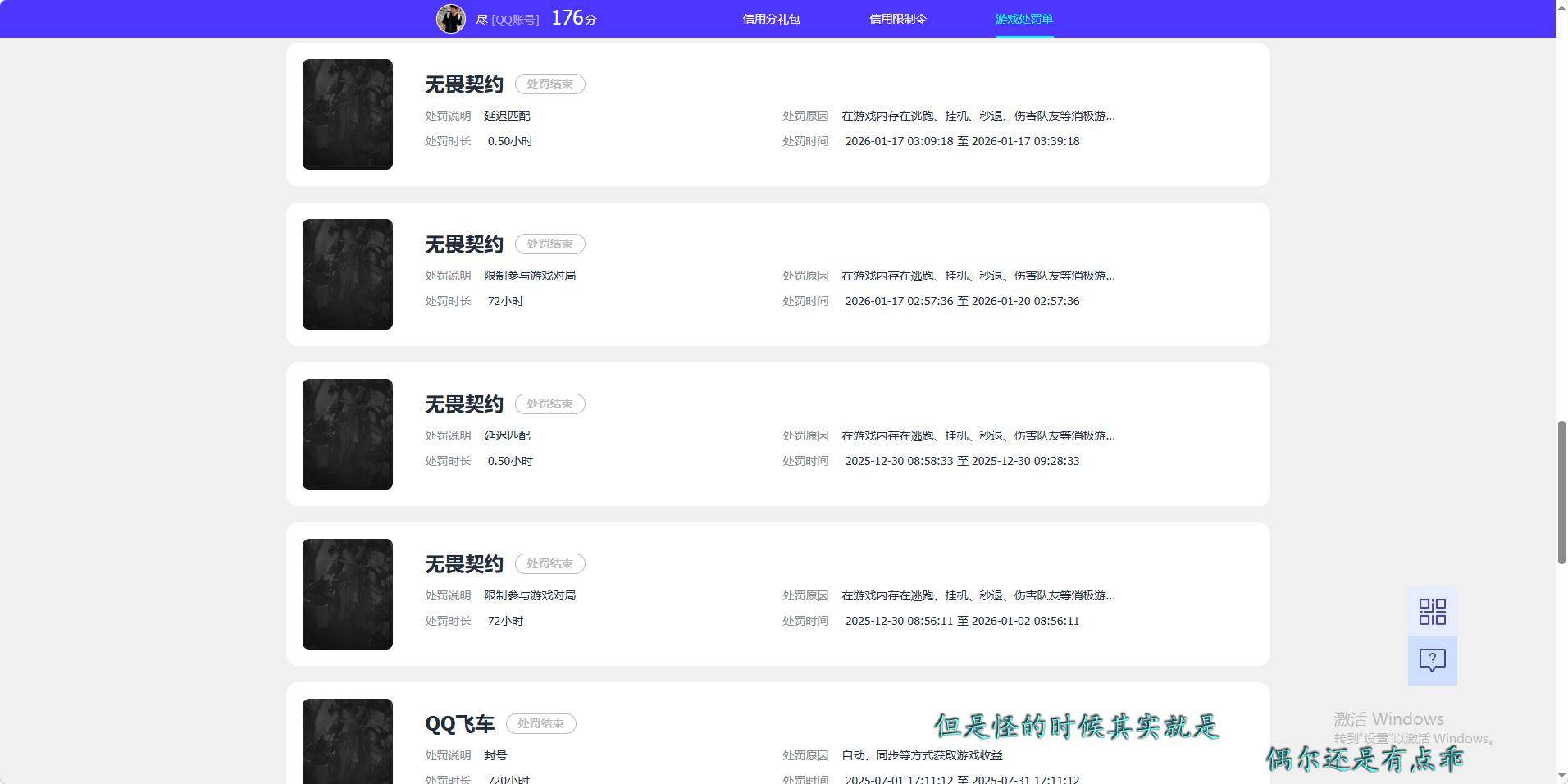Image resolution: width=1568 pixels, height=784 pixels.
Task: Click 无畏契约 title of 2025-12-30 08:56:11 record
Action: point(464,564)
